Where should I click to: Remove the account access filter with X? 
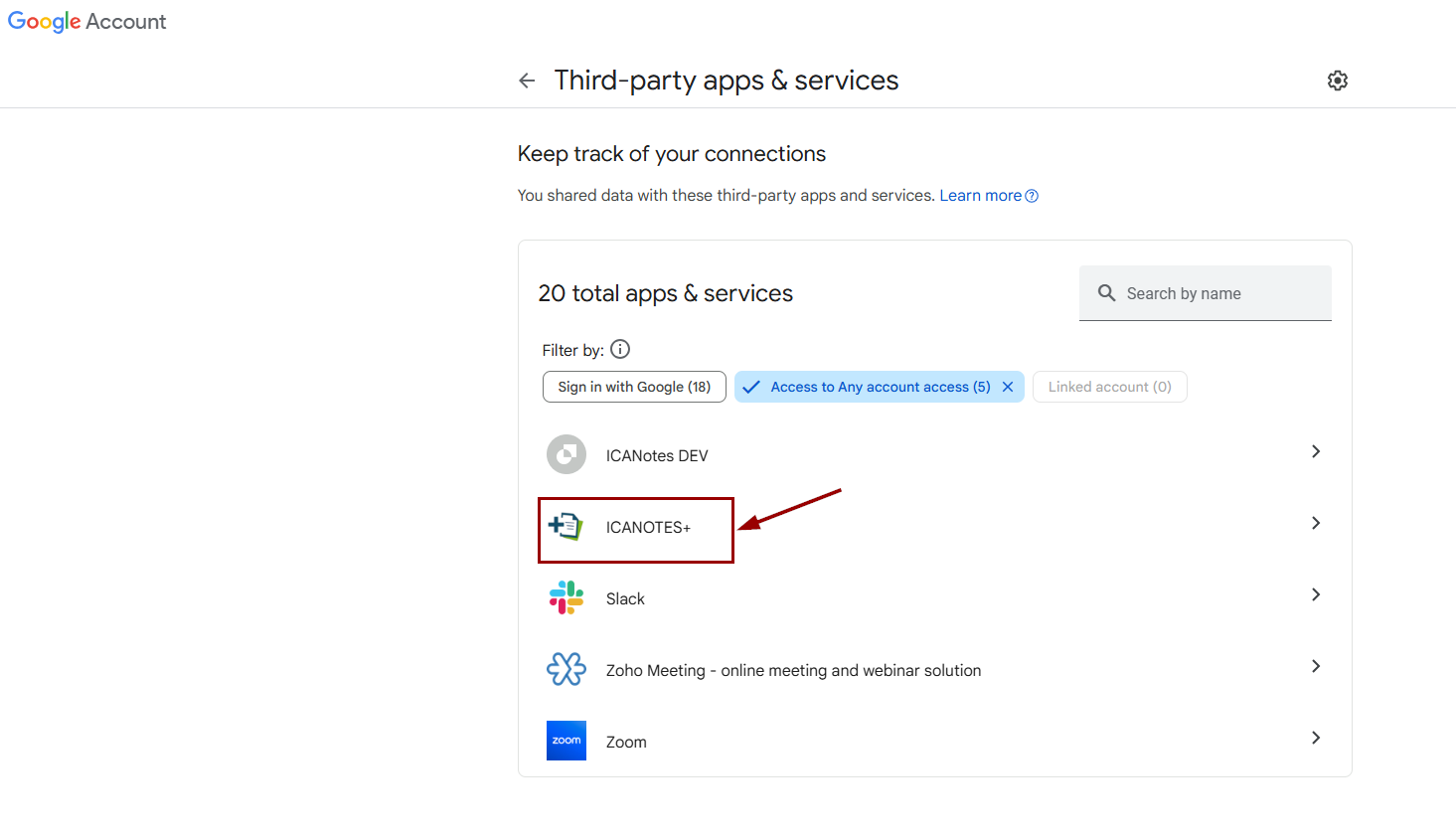pos(1008,387)
